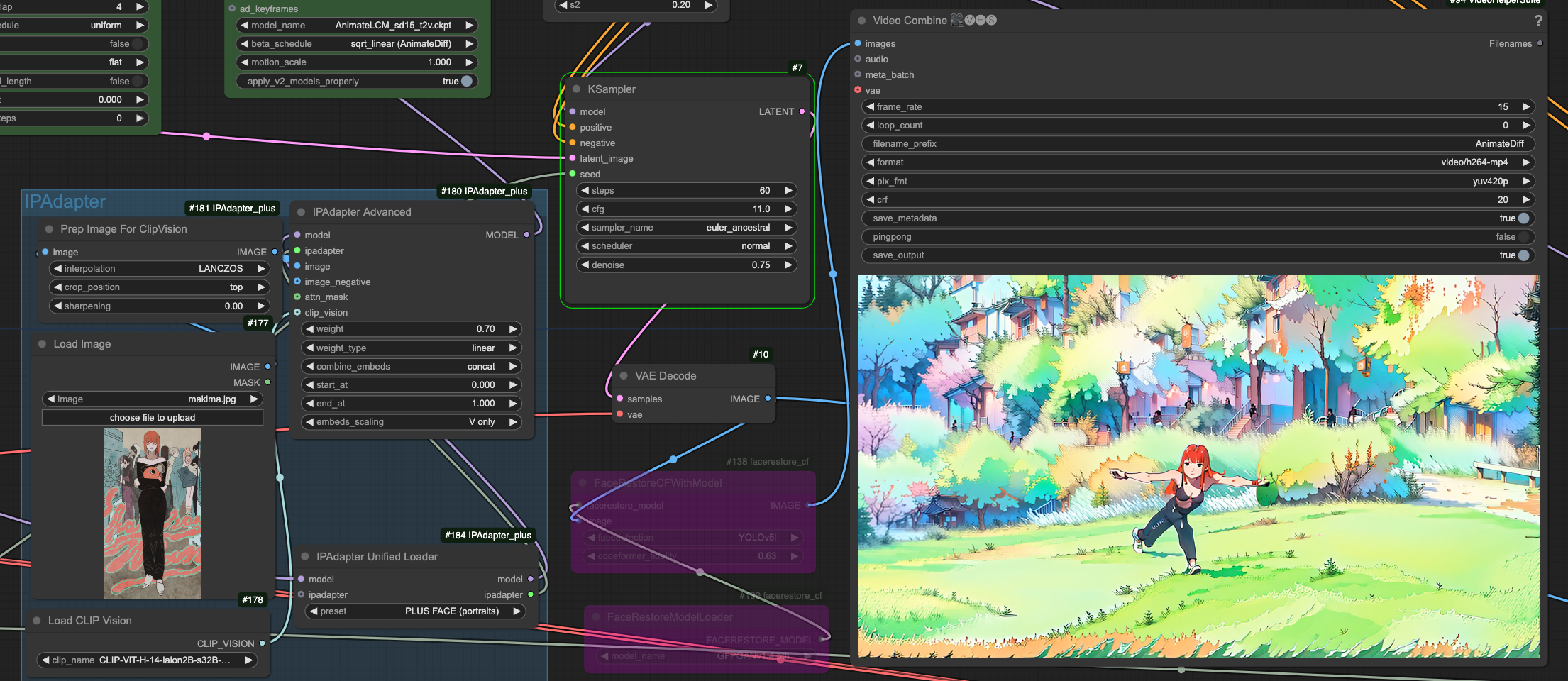Select the IPAdapter group title
The height and width of the screenshot is (681, 1568).
(x=65, y=202)
